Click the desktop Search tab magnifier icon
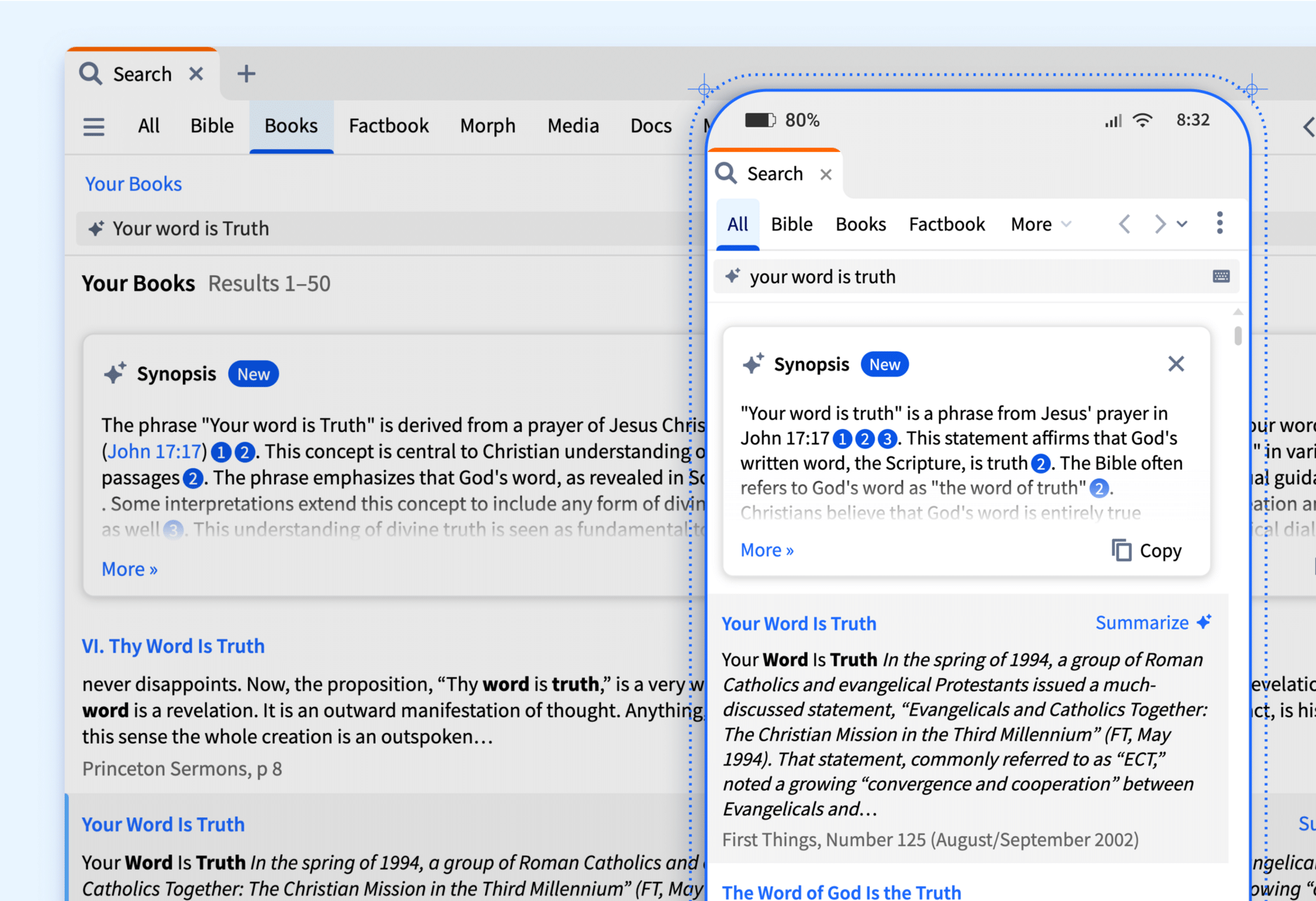This screenshot has width=1316, height=901. (x=91, y=73)
